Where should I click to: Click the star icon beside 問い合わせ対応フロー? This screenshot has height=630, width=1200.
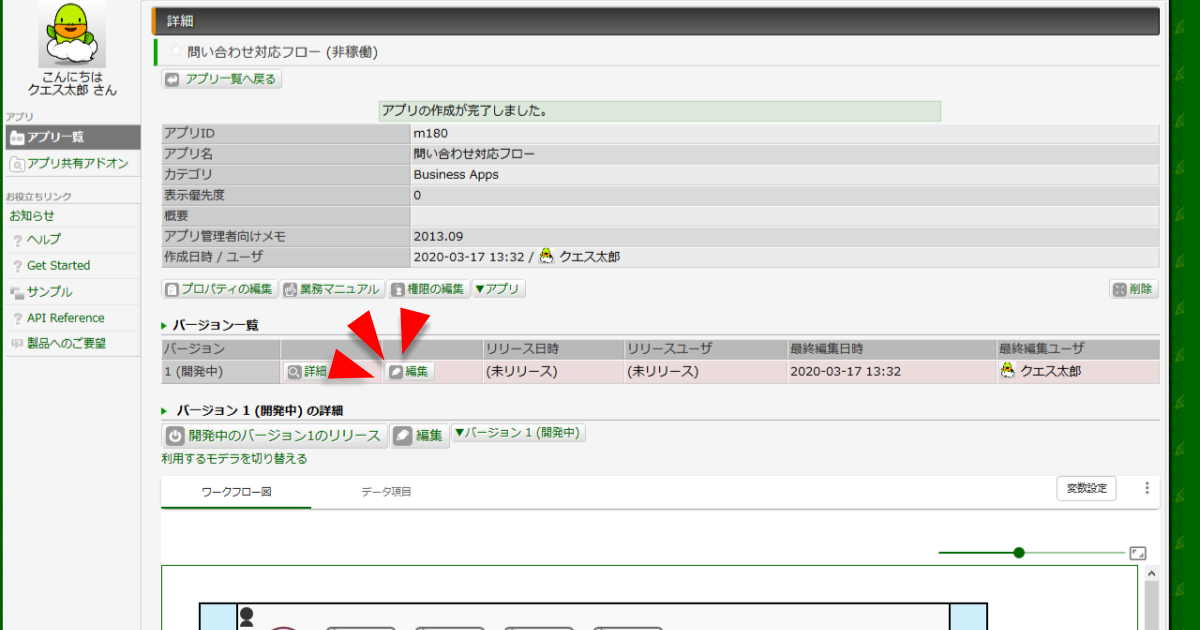pyautogui.click(x=176, y=51)
